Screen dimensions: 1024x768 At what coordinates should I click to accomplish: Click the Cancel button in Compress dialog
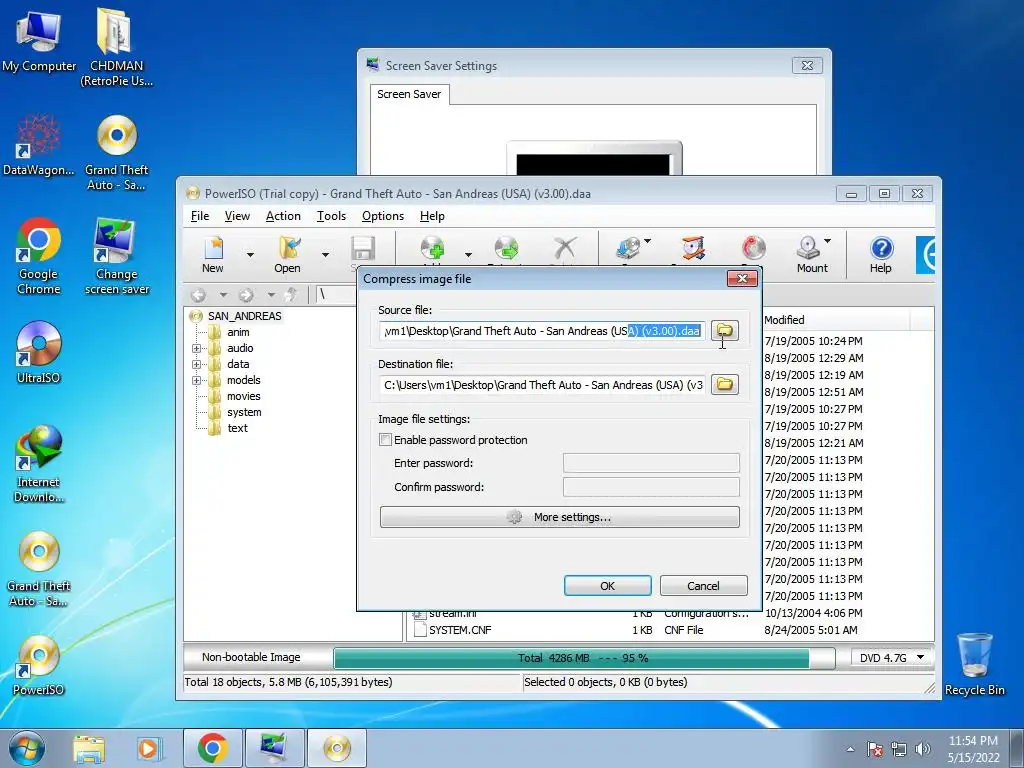[703, 586]
